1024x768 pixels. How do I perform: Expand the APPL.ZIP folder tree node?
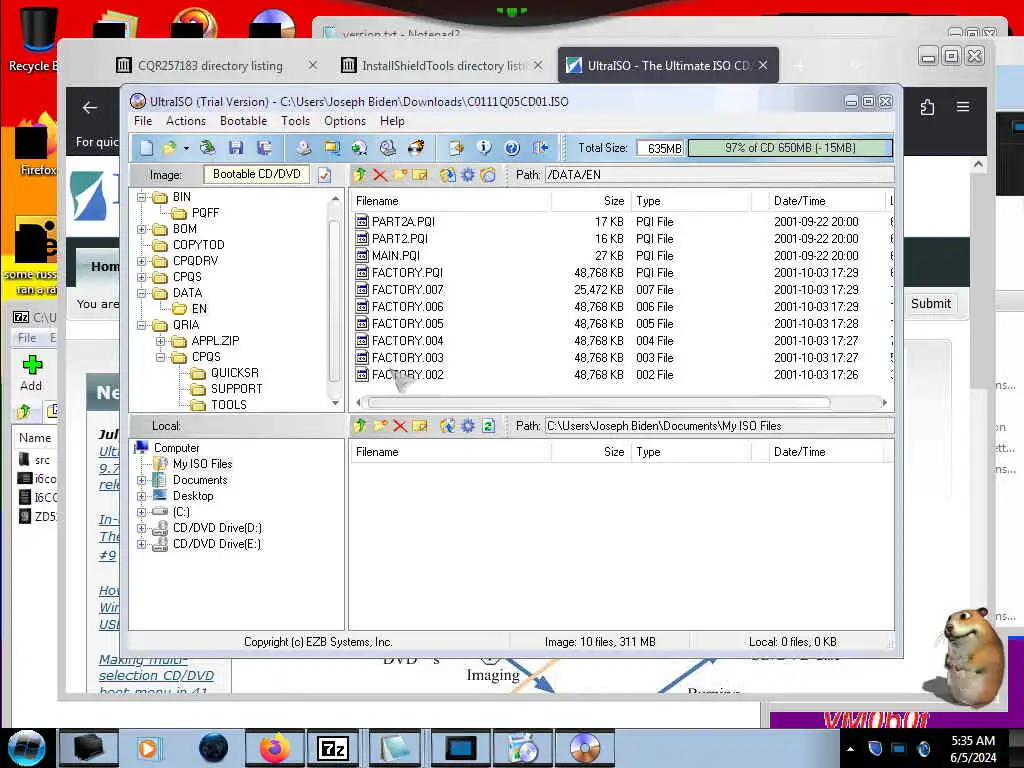click(161, 341)
